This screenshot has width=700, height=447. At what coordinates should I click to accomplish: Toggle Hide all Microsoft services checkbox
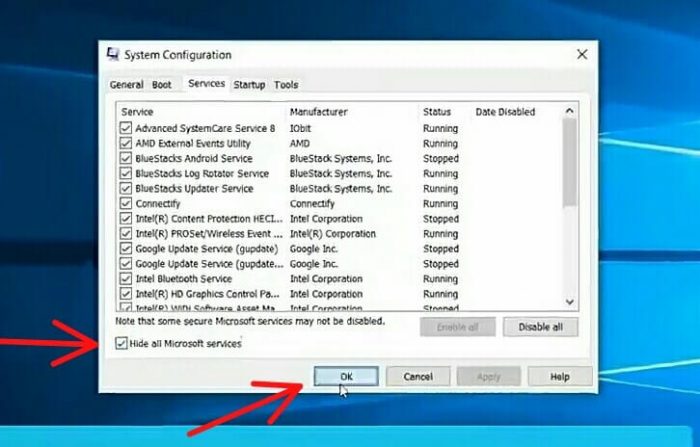point(121,343)
